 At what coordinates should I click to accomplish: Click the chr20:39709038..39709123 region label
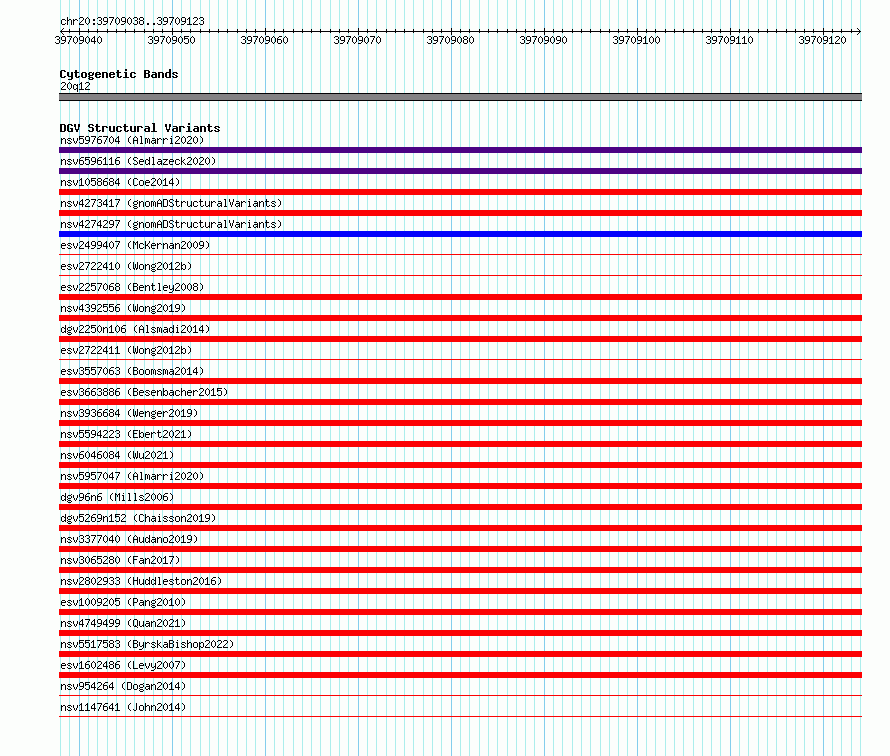click(132, 21)
